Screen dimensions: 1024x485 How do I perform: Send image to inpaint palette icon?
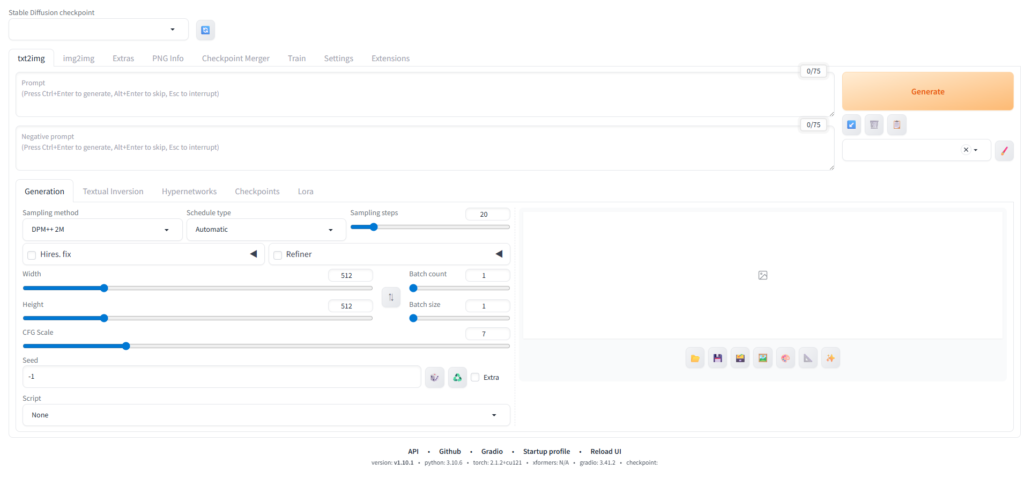coord(786,359)
